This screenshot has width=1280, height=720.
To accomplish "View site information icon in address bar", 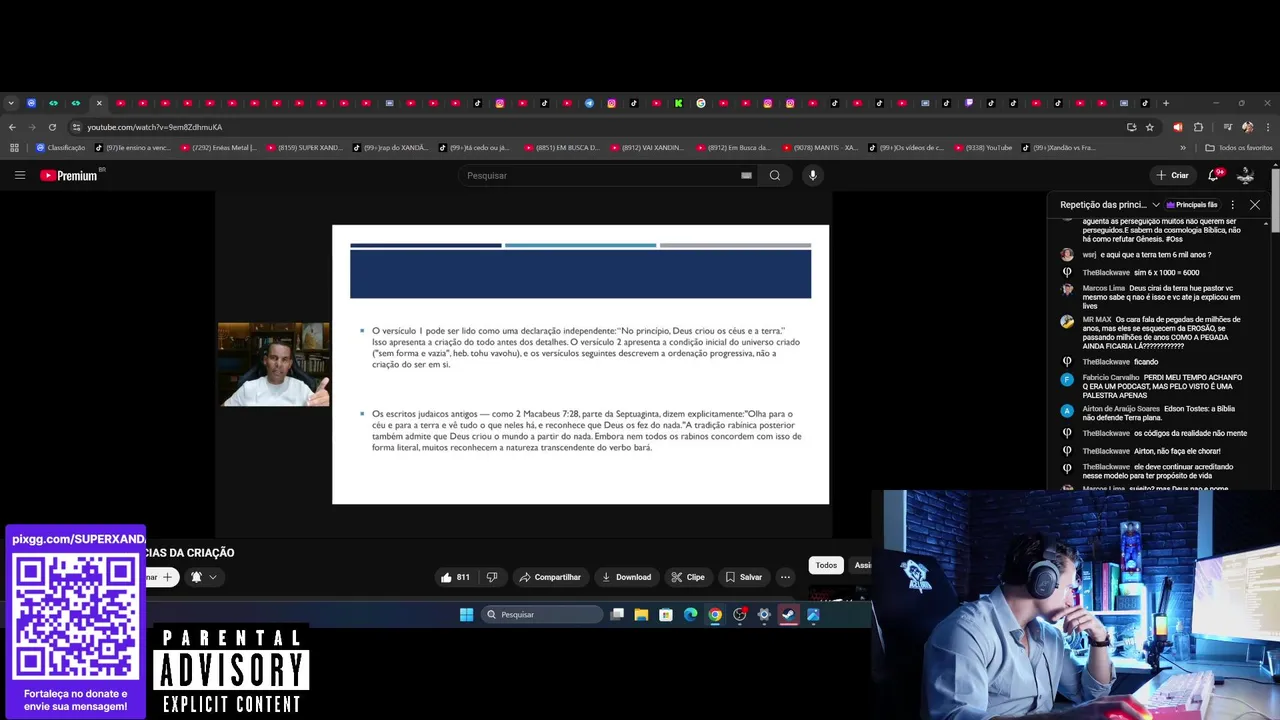I will pyautogui.click(x=76, y=127).
